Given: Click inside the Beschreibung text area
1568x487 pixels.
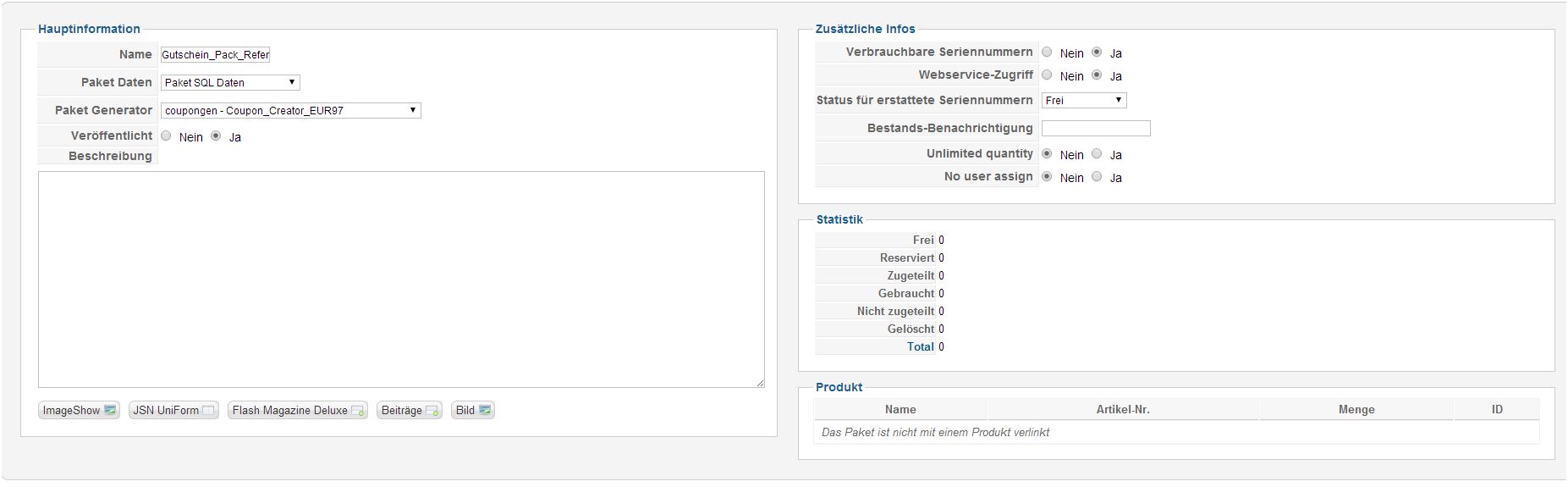Looking at the screenshot, I should coord(401,279).
